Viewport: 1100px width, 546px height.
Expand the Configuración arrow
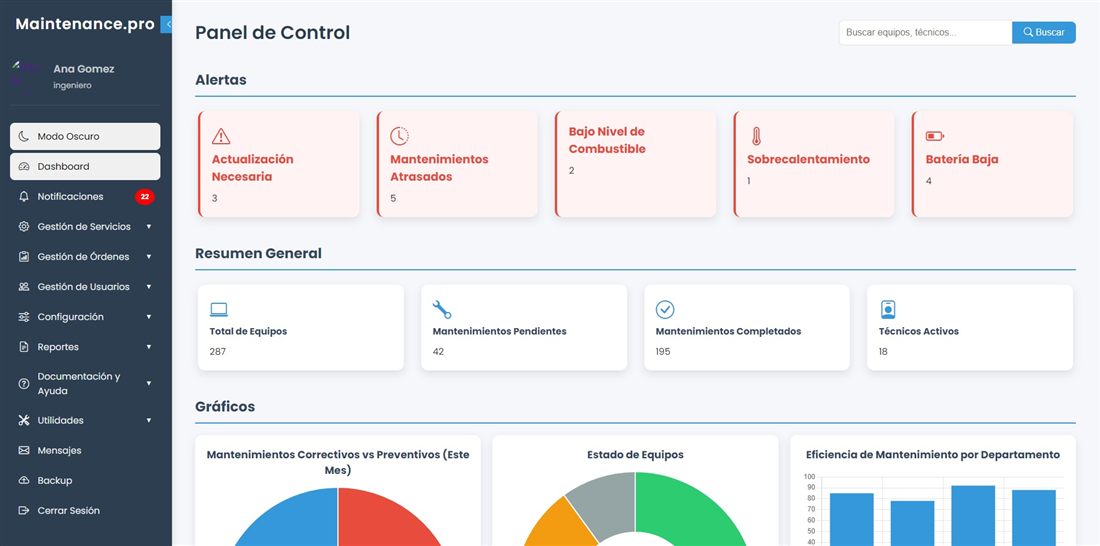(149, 317)
